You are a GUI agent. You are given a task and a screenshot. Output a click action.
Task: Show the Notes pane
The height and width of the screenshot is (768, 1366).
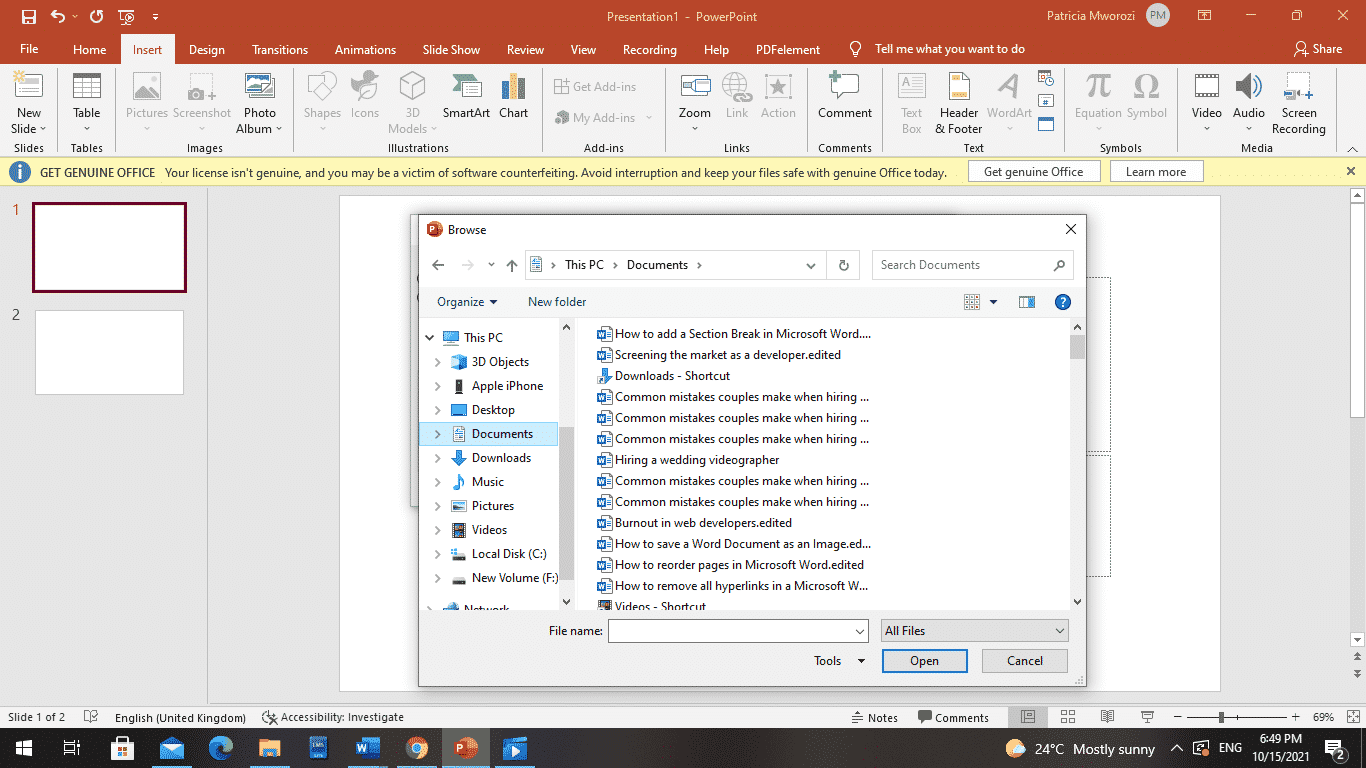click(x=876, y=717)
